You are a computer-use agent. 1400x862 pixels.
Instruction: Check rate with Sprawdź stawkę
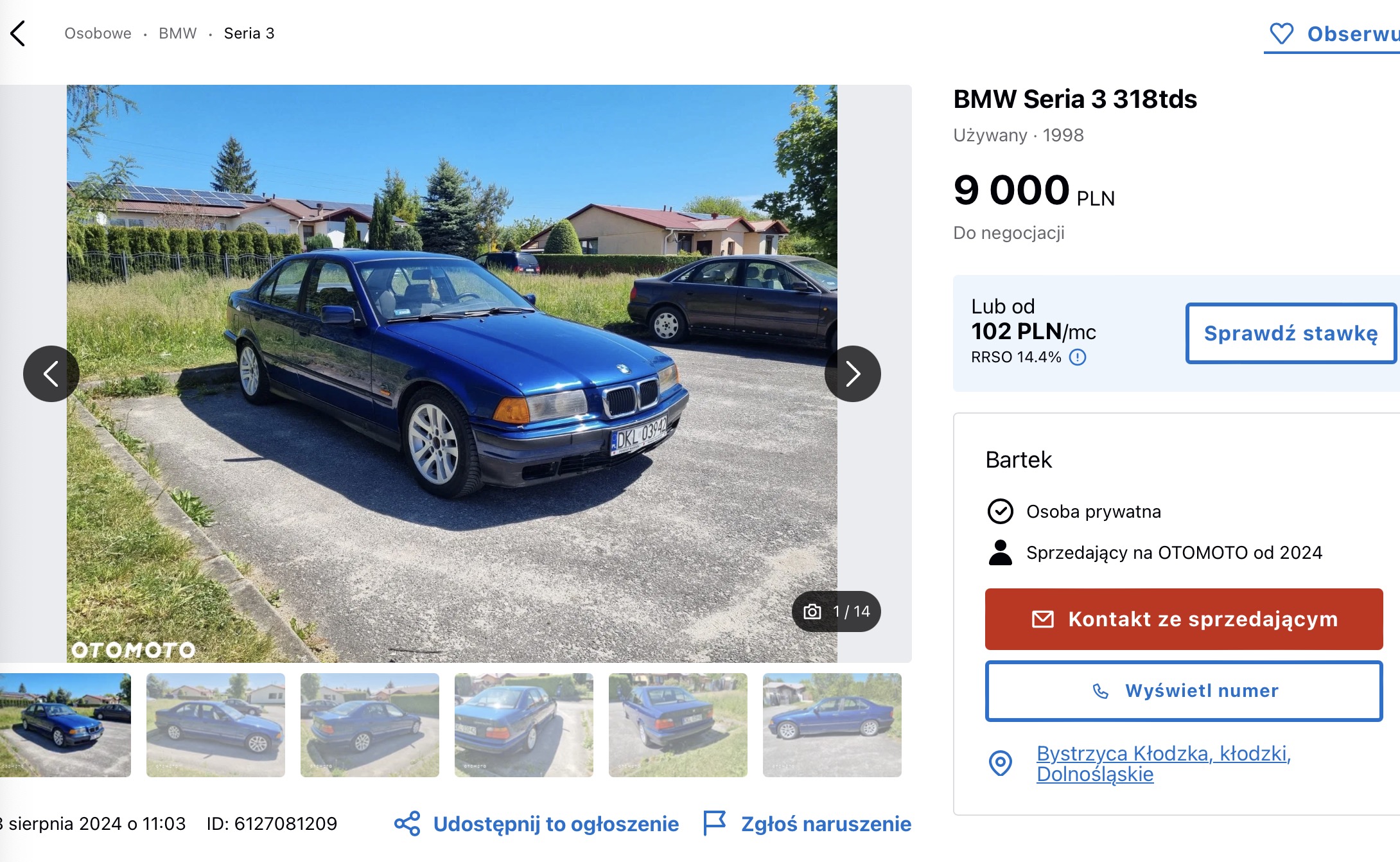click(1291, 333)
